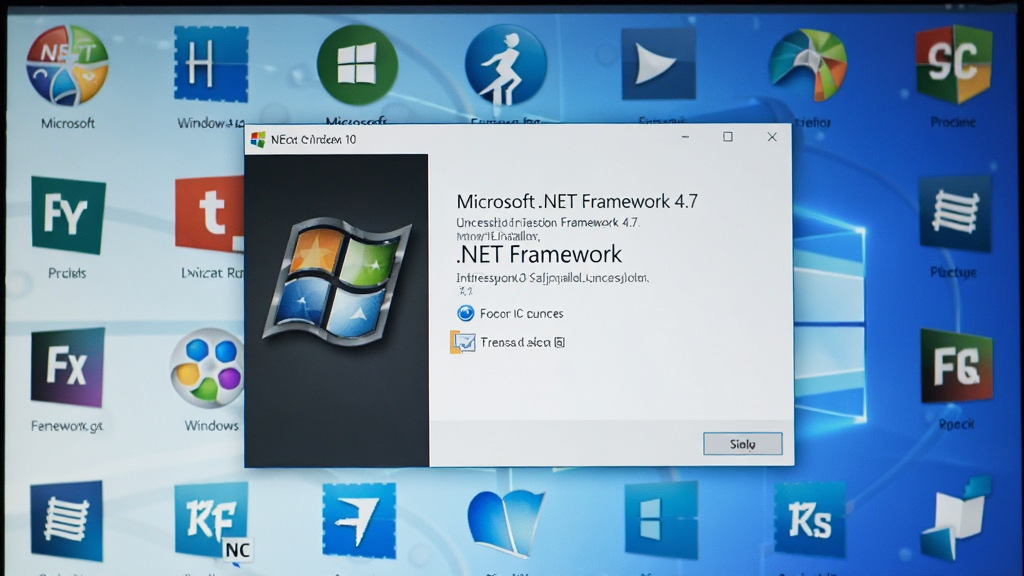The width and height of the screenshot is (1024, 576).
Task: Open the green Fy icon labeled Prcids
Action: 68,215
